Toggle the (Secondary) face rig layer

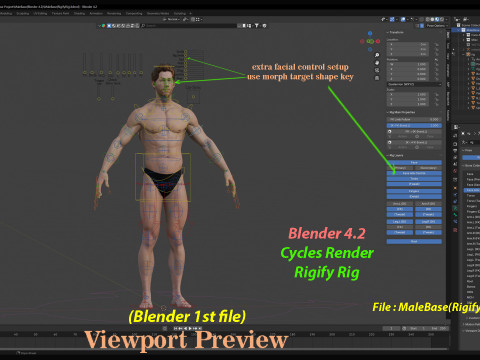pos(428,168)
